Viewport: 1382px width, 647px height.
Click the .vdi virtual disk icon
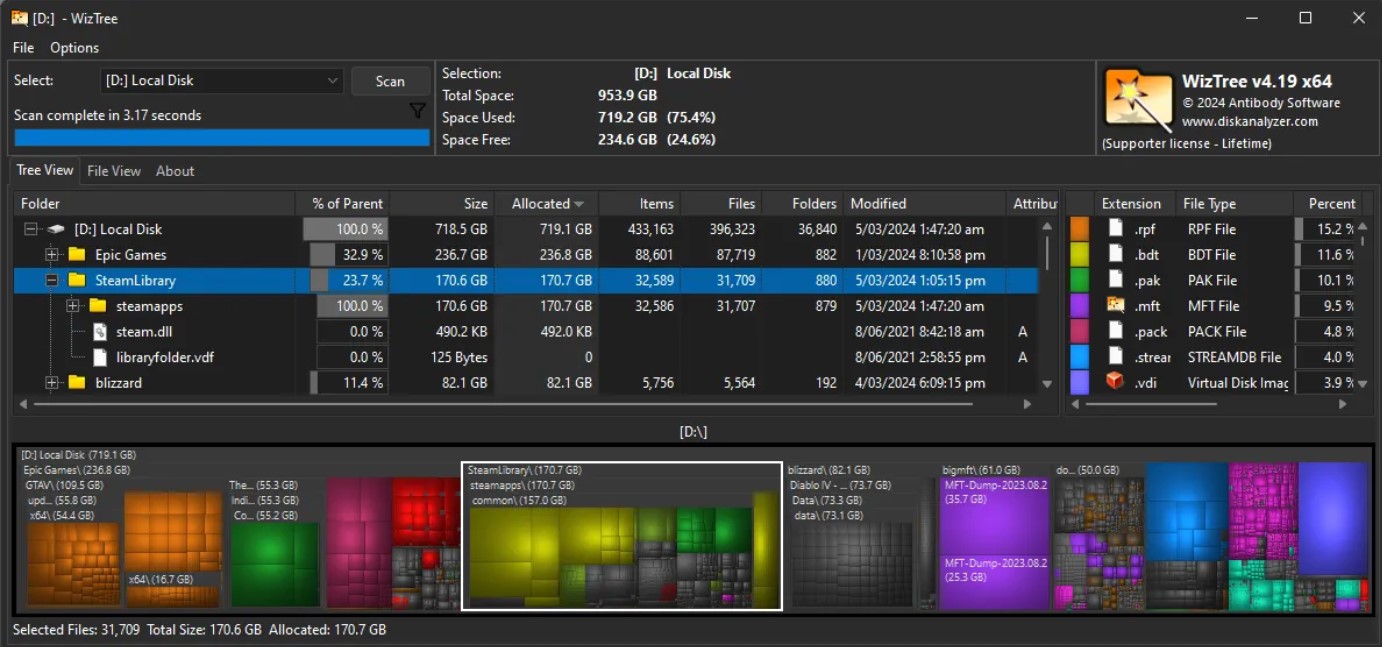click(x=1115, y=382)
